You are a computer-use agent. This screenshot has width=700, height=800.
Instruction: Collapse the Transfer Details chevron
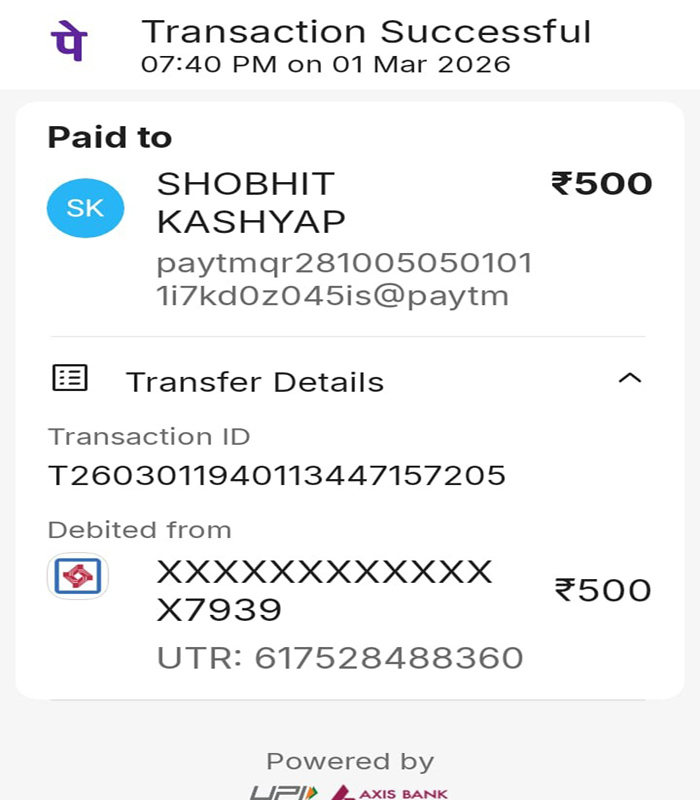click(630, 378)
